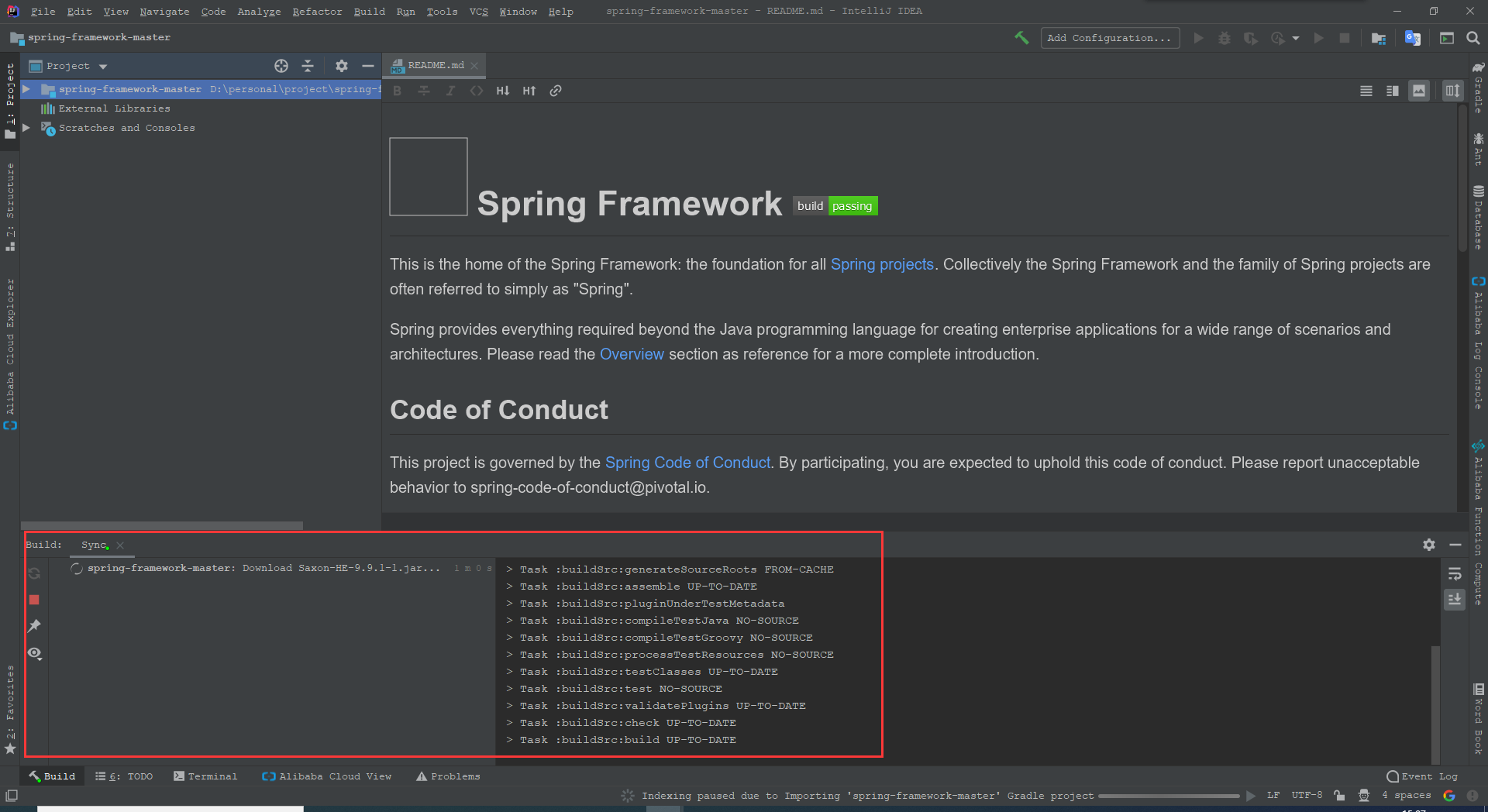The width and height of the screenshot is (1488, 812).
Task: Click Insert Link icon in markdown toolbar
Action: 556,91
